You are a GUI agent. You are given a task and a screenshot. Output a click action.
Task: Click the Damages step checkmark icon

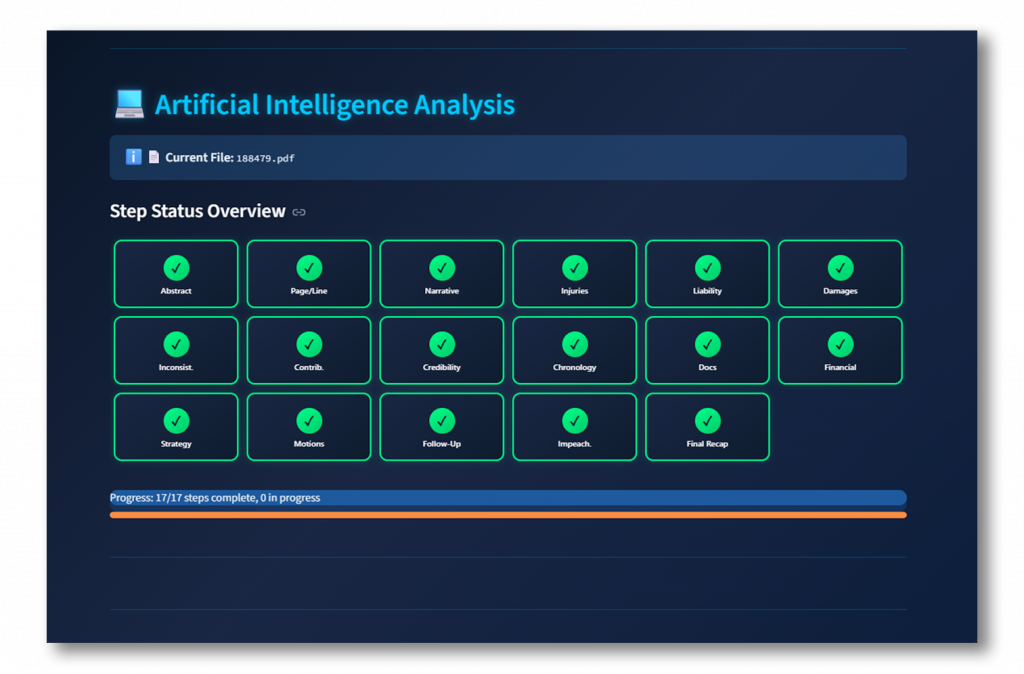(x=840, y=268)
